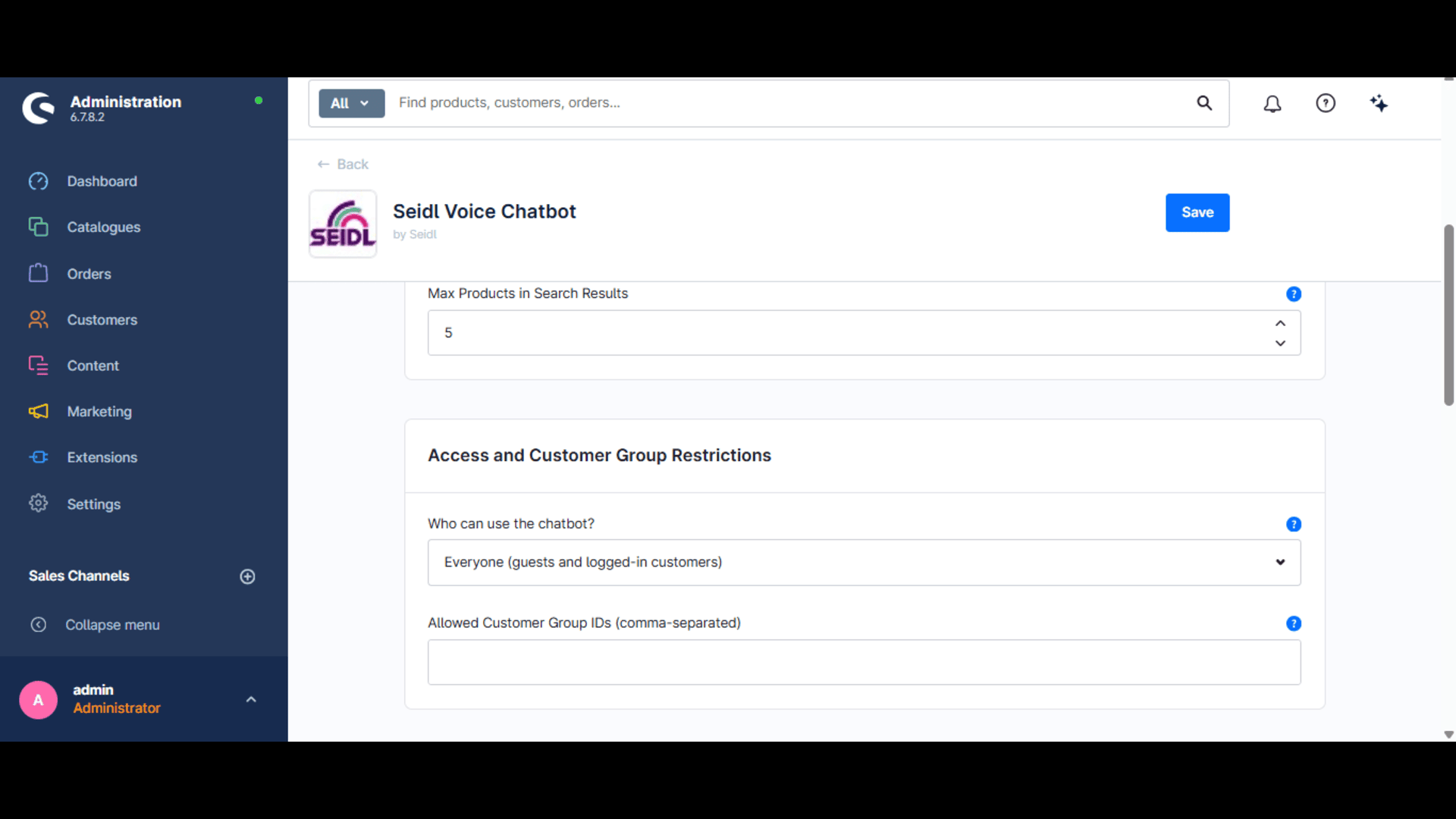
Task: Open Content menu item
Action: pyautogui.click(x=93, y=366)
